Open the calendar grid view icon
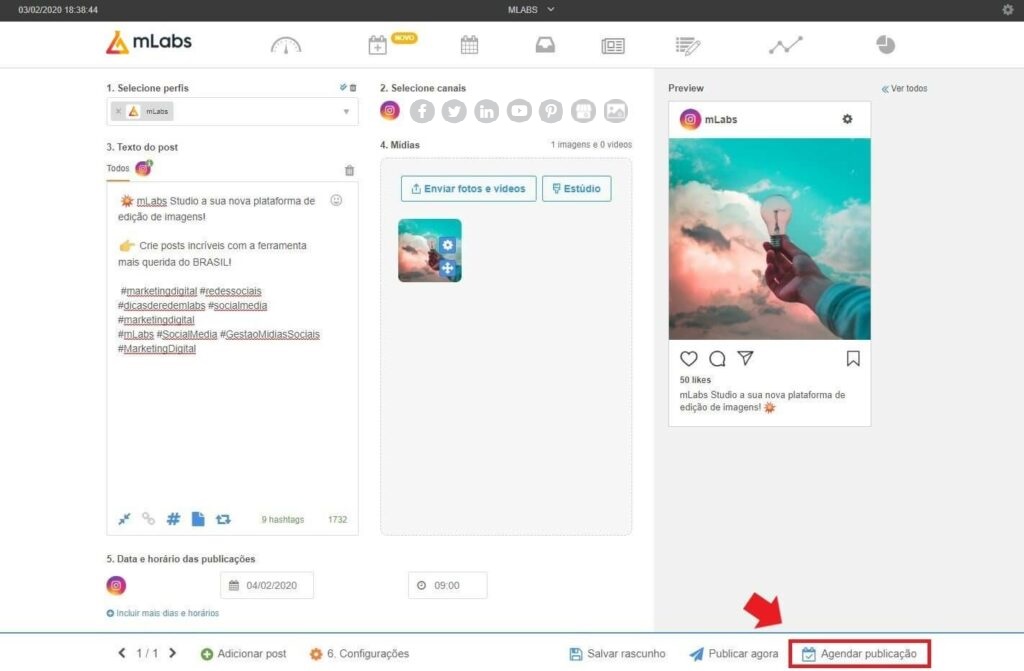 pos(469,44)
